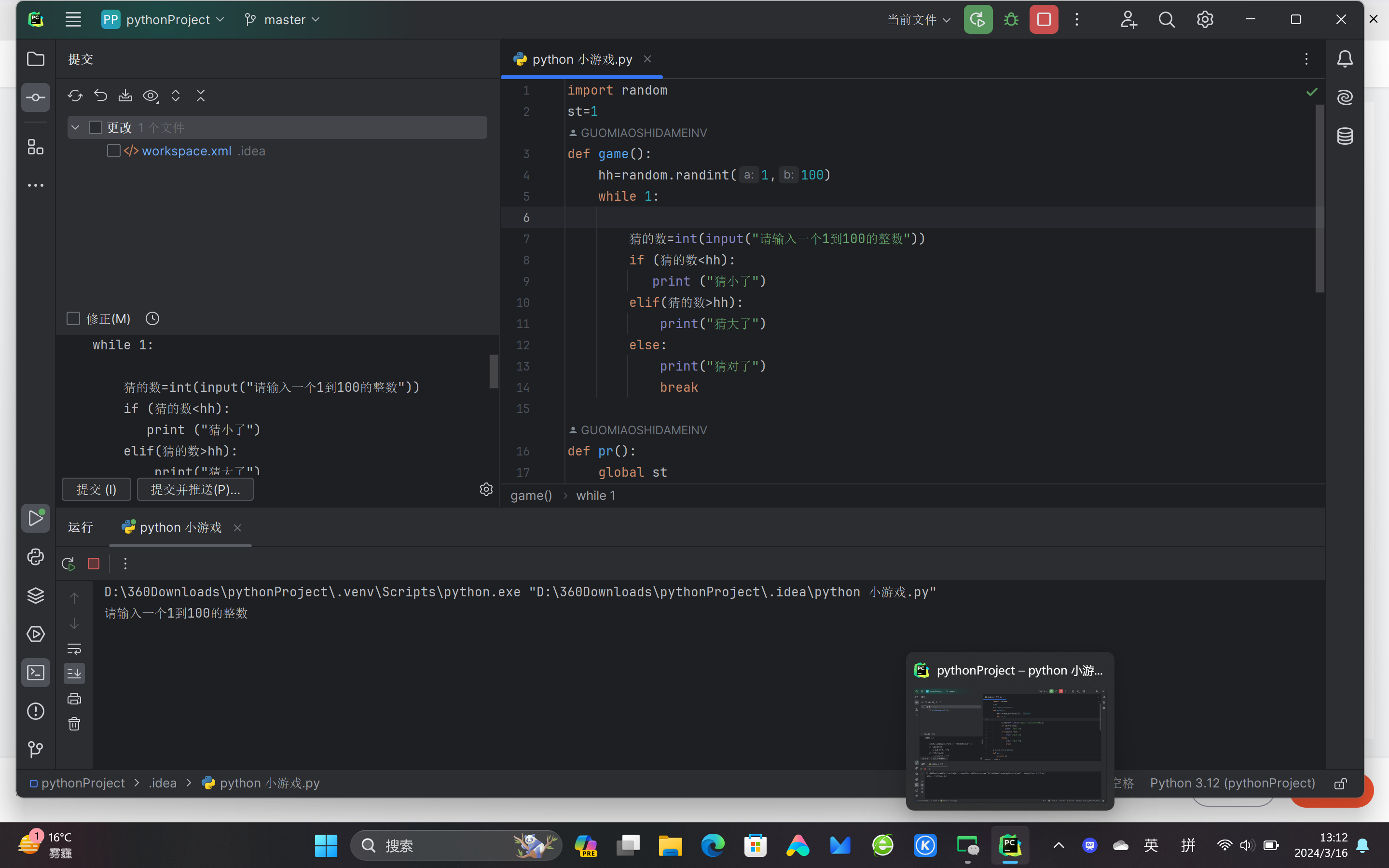The height and width of the screenshot is (868, 1389).
Task: Click the Shelve changes icon
Action: (125, 96)
